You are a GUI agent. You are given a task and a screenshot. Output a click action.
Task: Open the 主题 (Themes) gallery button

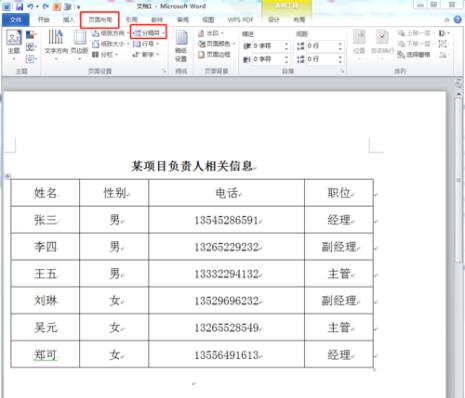coord(14,46)
